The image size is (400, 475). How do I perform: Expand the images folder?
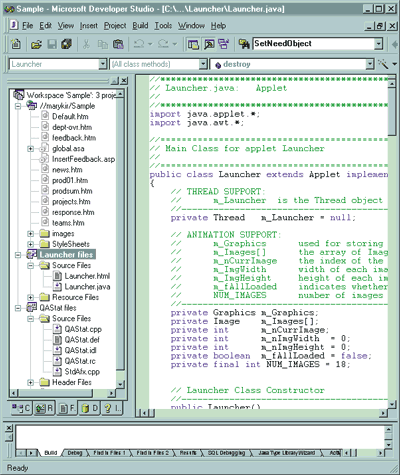31,234
